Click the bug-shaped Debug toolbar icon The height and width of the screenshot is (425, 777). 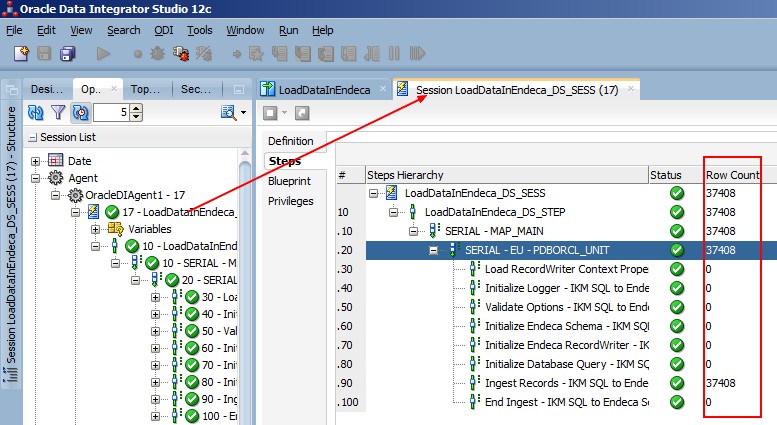click(158, 53)
